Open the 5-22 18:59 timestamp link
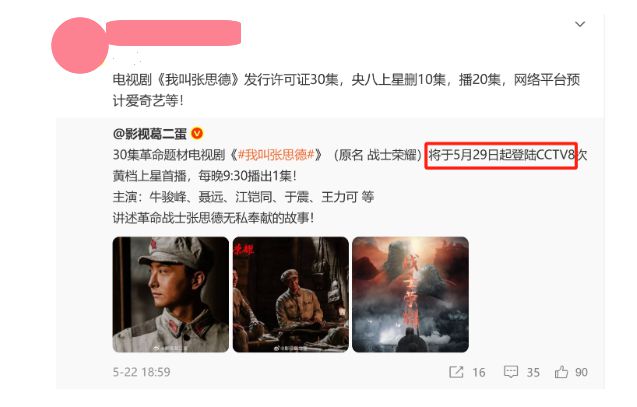This screenshot has width=637, height=407. [141, 372]
